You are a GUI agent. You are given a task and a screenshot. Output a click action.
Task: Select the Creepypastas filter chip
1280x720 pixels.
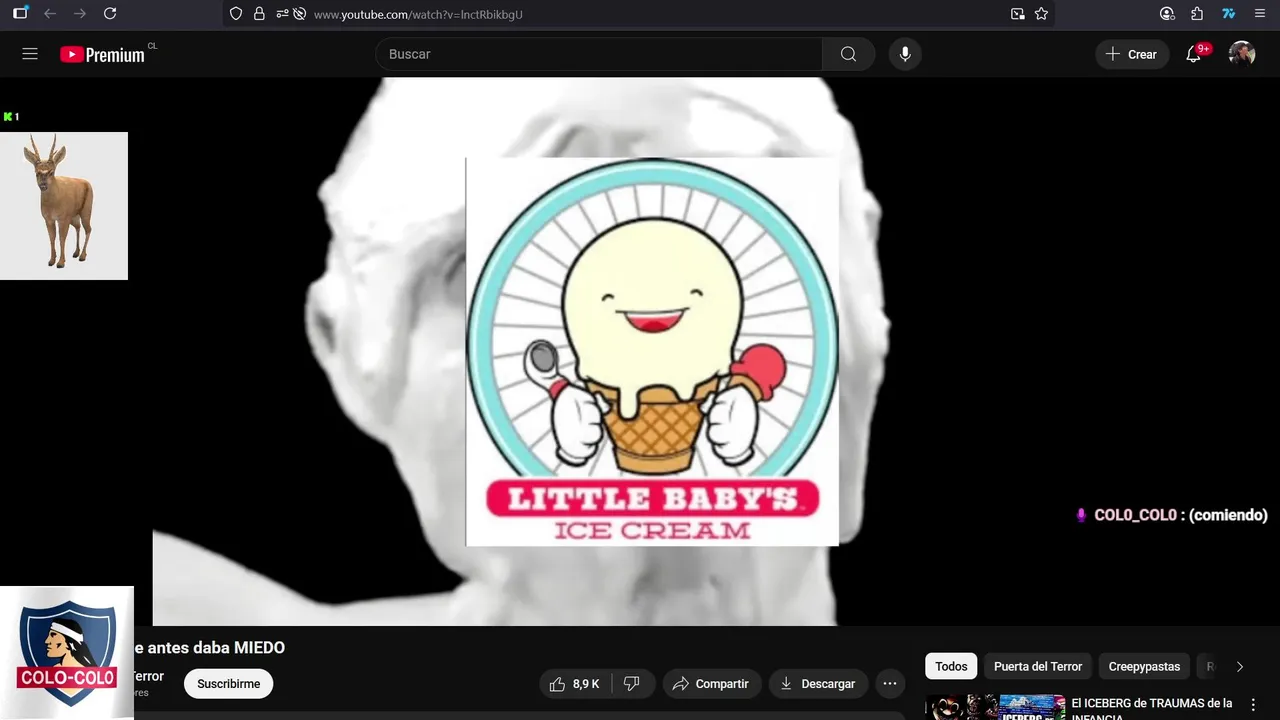[x=1144, y=667]
